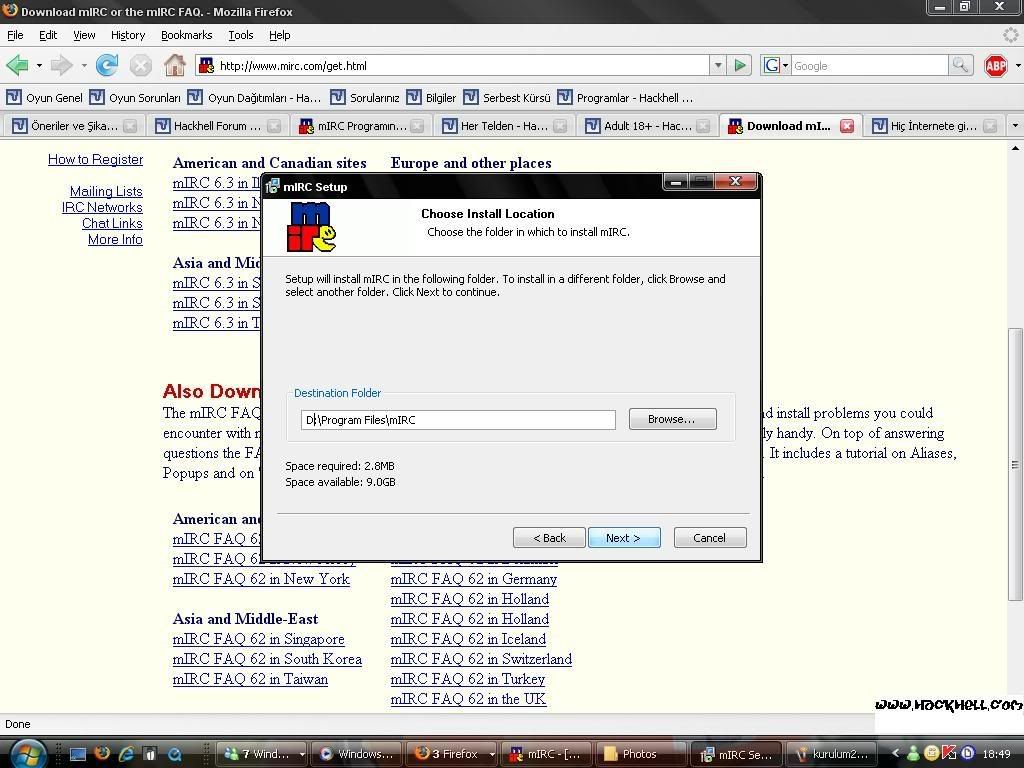The height and width of the screenshot is (768, 1024).
Task: Open the Help menu
Action: pyautogui.click(x=280, y=35)
